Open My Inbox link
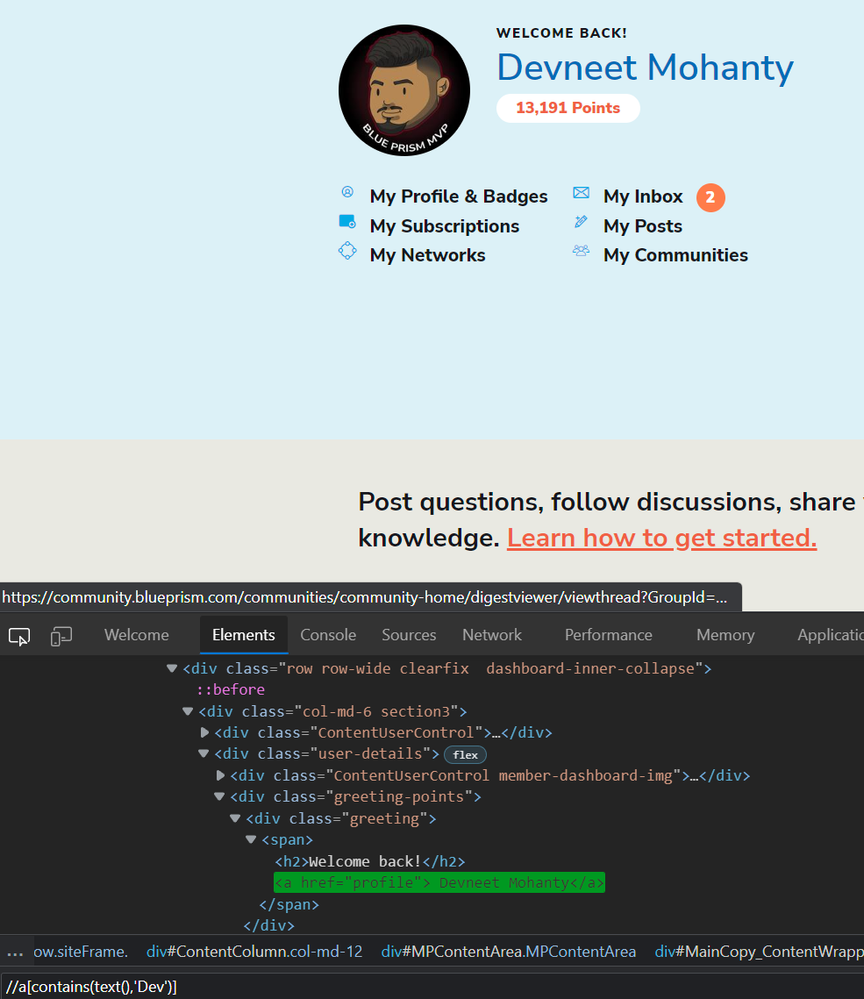The image size is (864, 999). click(643, 196)
